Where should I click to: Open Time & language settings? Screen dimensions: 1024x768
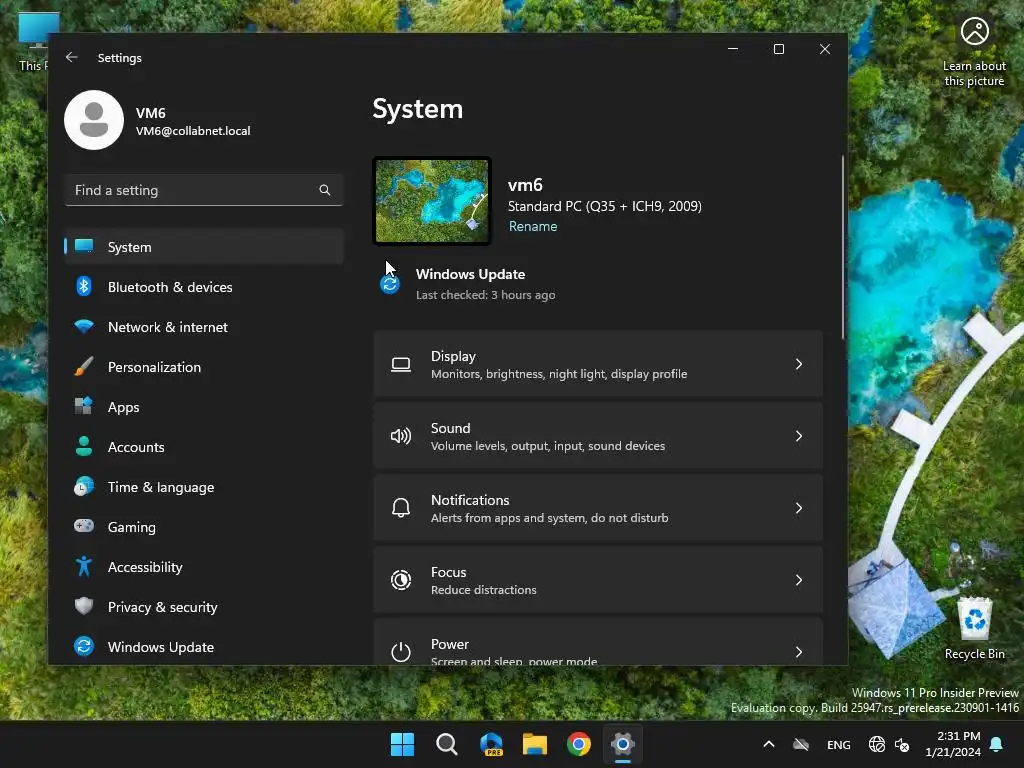coord(204,487)
